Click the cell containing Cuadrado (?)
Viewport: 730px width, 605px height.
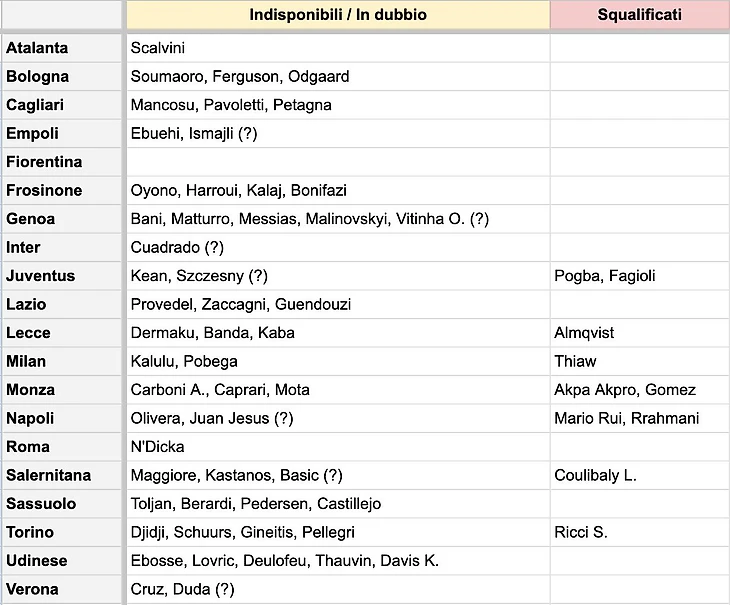(338, 247)
